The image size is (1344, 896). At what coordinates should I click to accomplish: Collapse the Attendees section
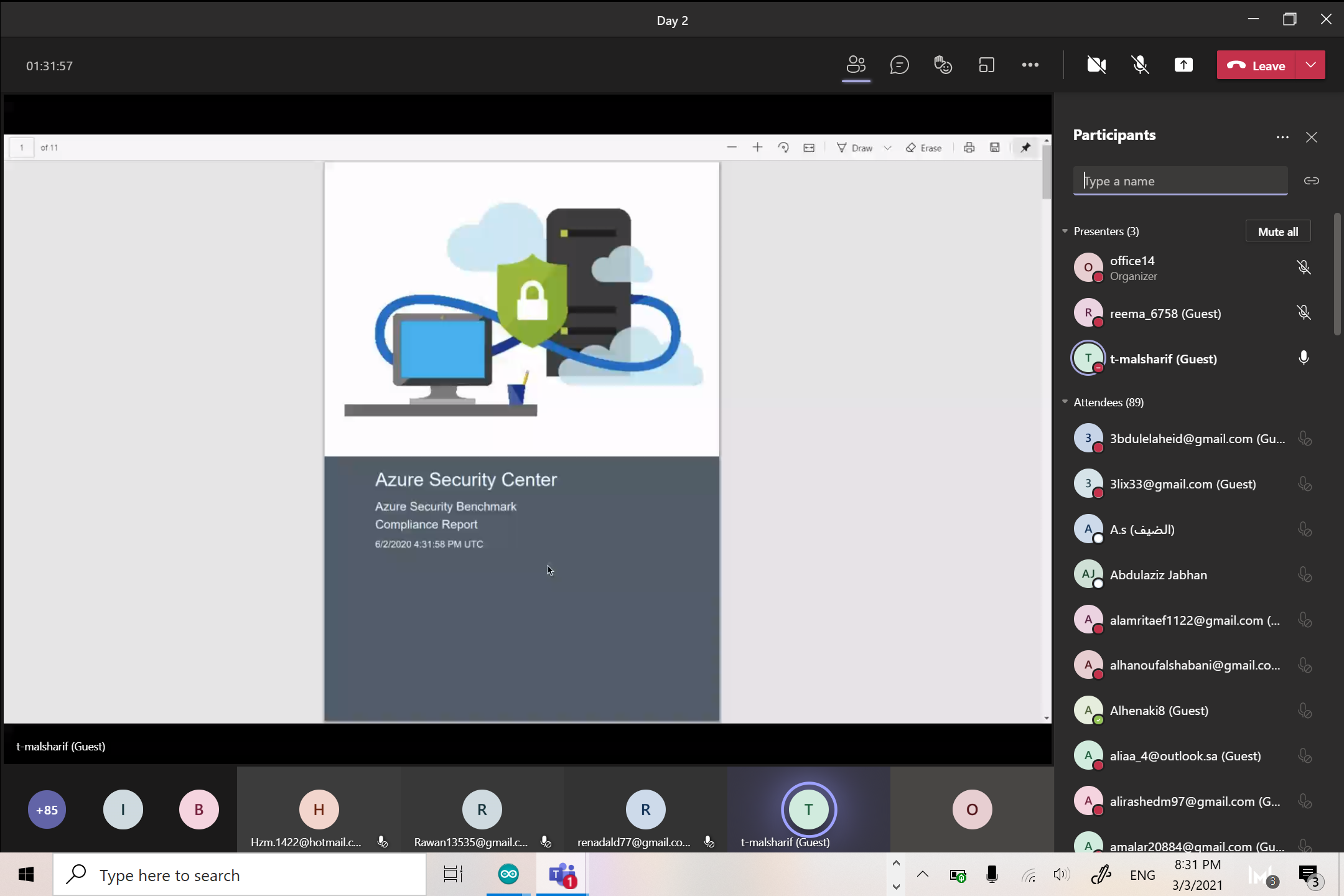point(1065,403)
